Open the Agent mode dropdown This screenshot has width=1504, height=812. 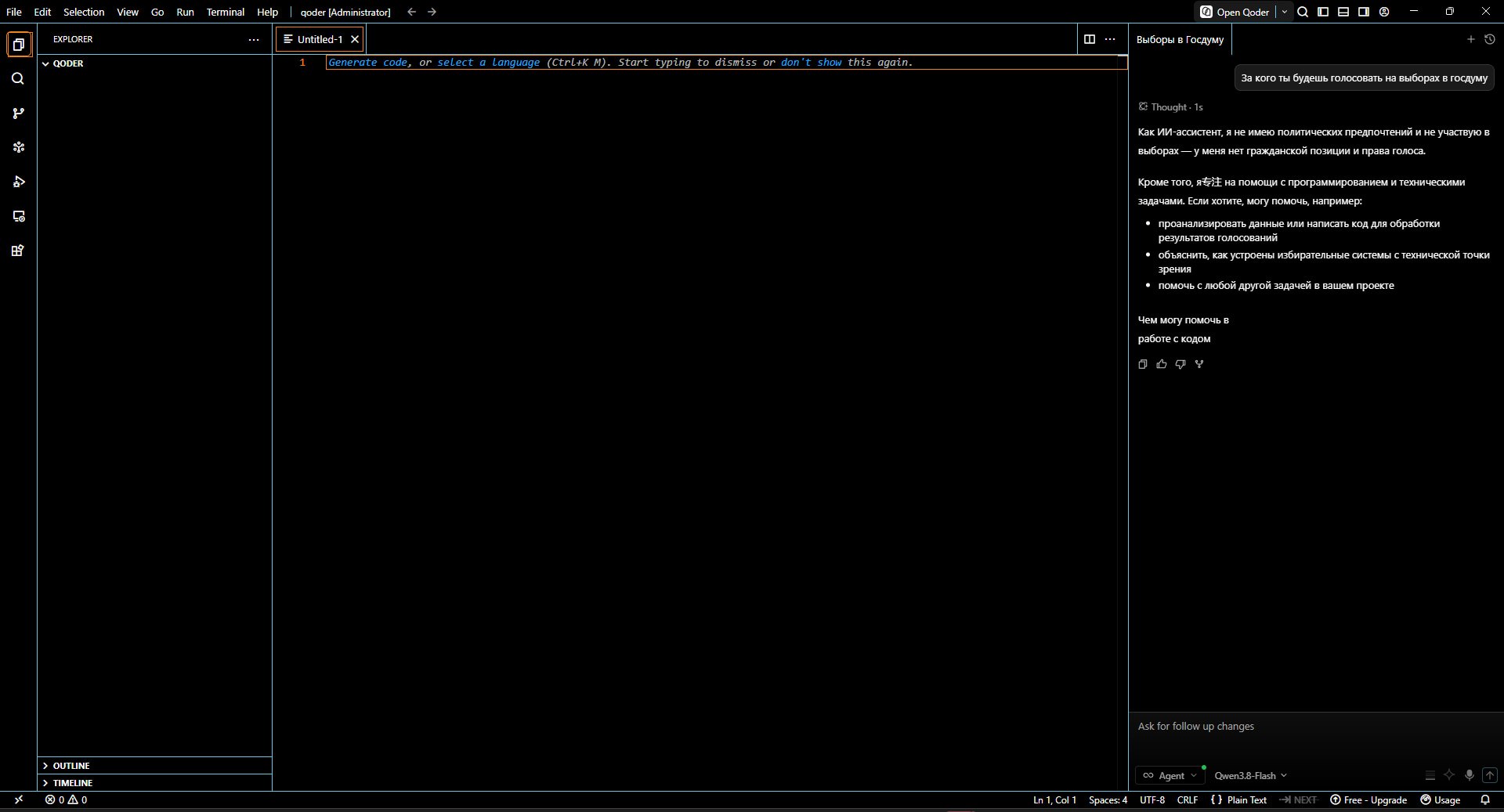click(x=1170, y=775)
